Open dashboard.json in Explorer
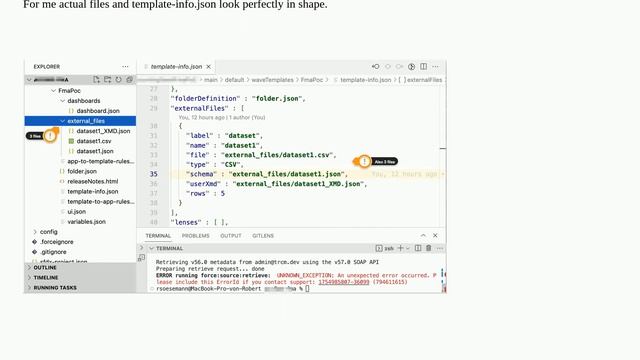The width and height of the screenshot is (640, 360). 98,111
